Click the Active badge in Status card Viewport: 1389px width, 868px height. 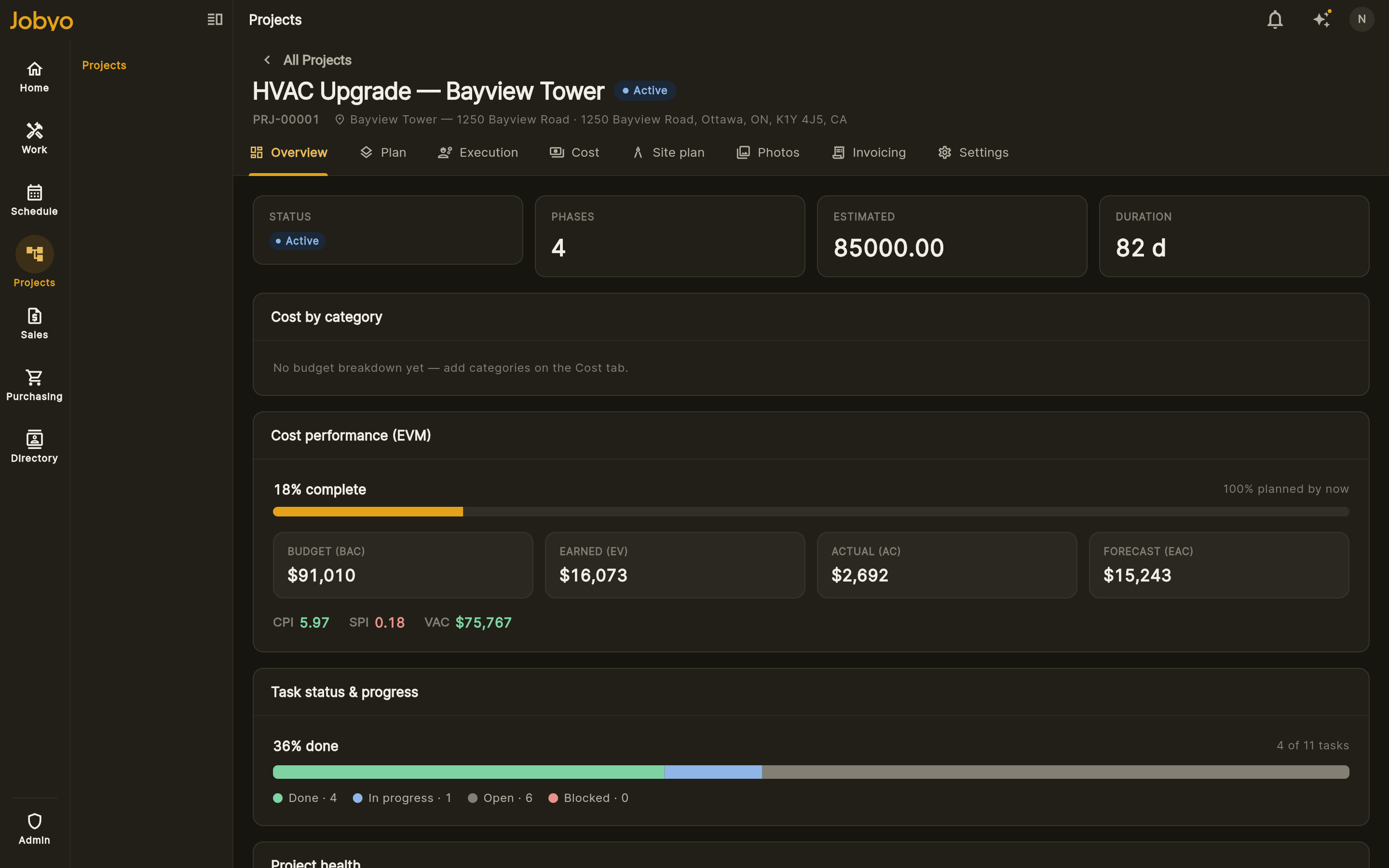(297, 241)
